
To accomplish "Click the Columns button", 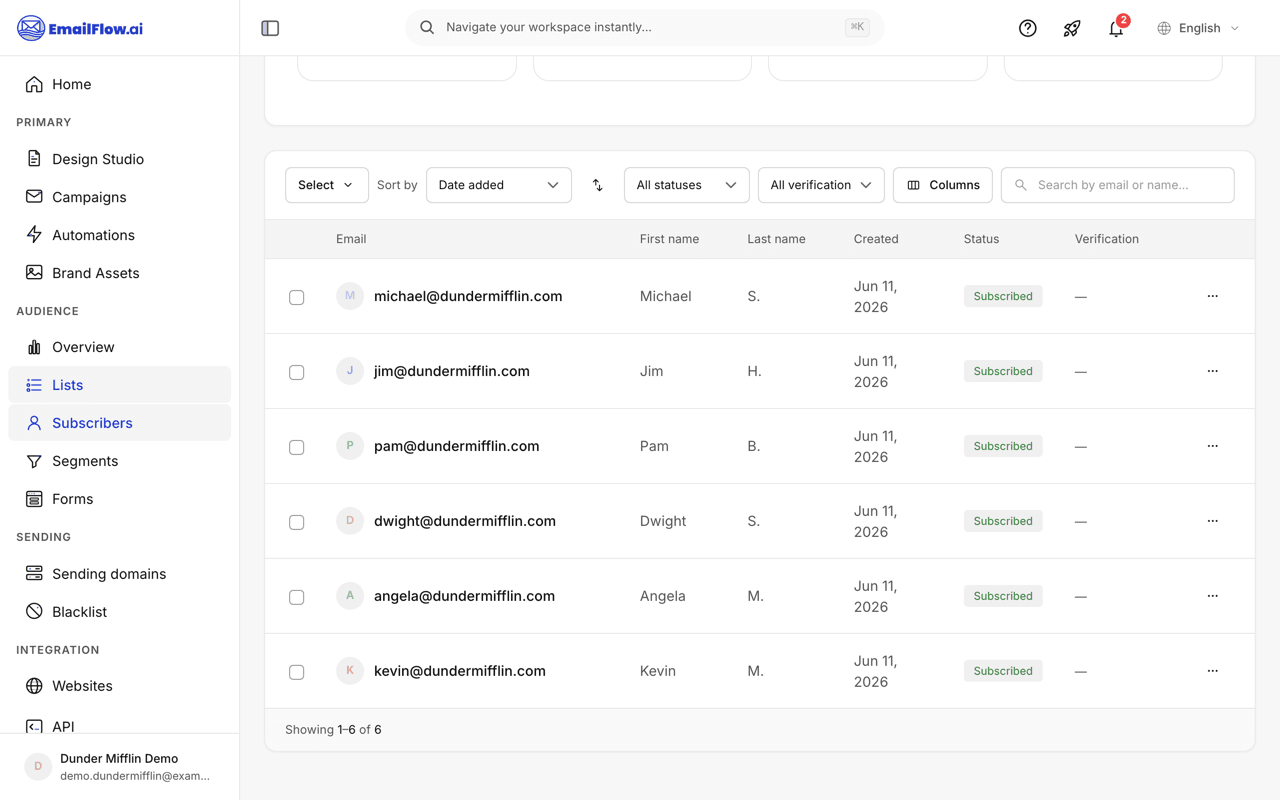I will click(x=943, y=185).
